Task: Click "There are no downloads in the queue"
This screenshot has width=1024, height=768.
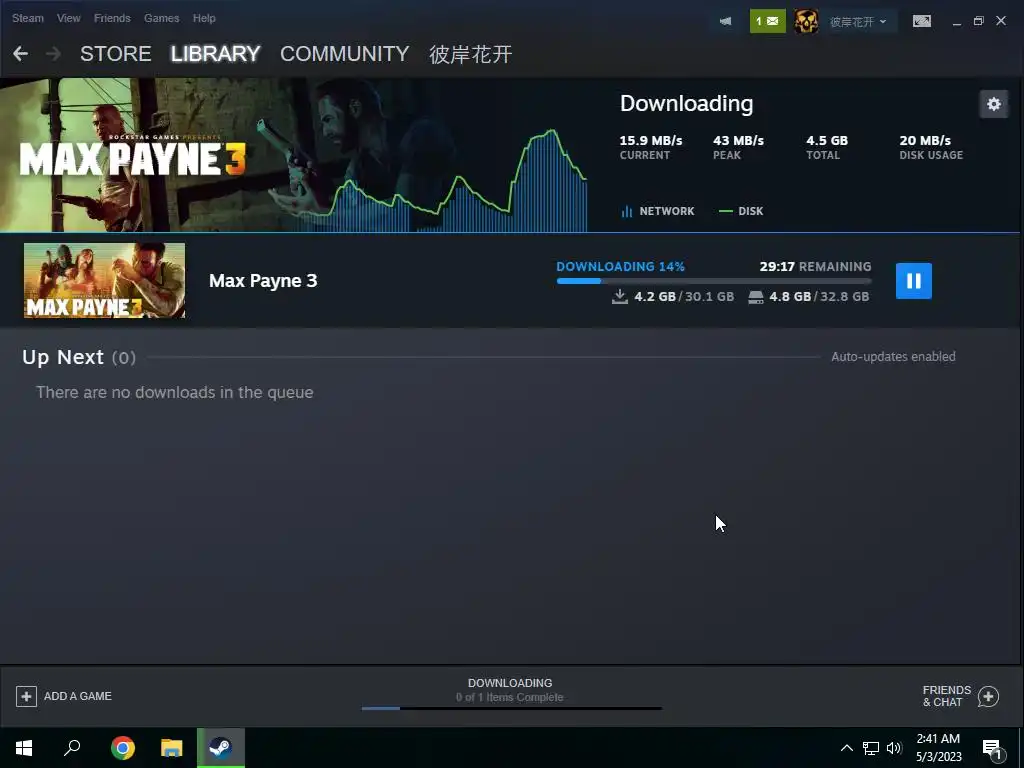Action: (174, 392)
